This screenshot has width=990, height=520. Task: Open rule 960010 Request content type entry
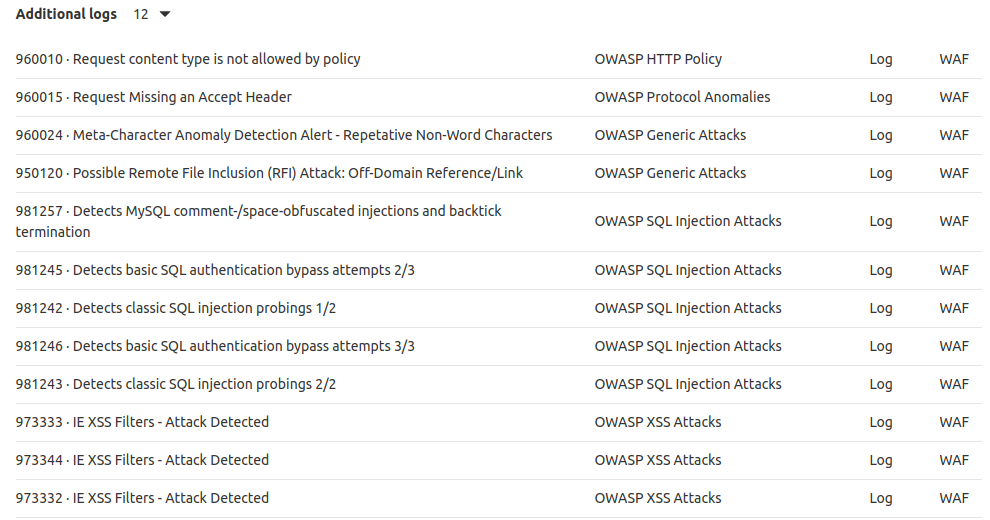click(188, 59)
